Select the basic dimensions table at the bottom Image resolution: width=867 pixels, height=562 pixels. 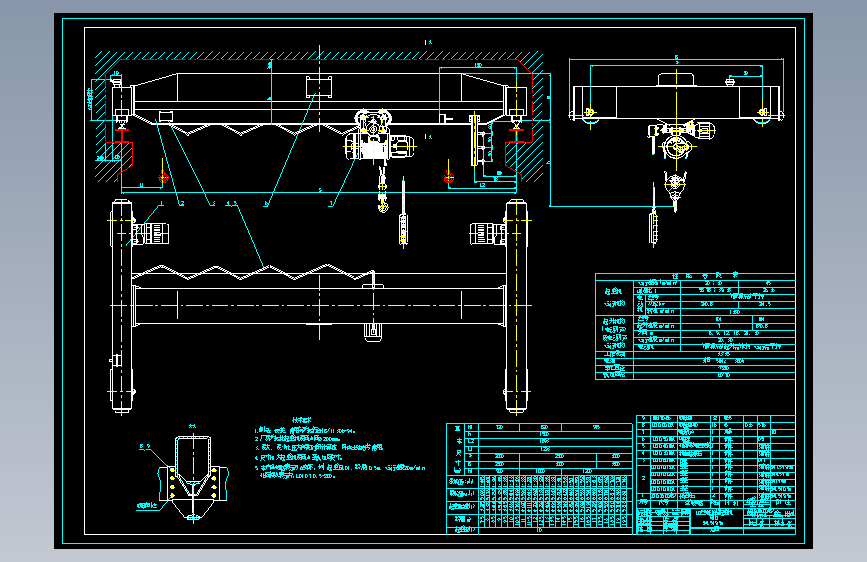(539, 478)
